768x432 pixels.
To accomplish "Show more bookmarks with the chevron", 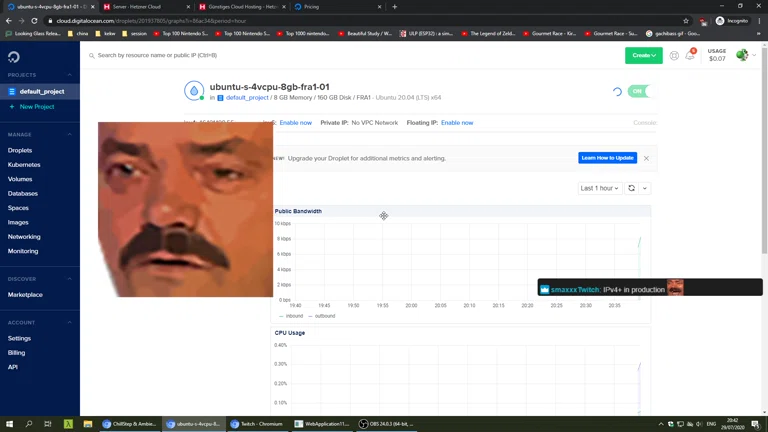I will [x=759, y=34].
